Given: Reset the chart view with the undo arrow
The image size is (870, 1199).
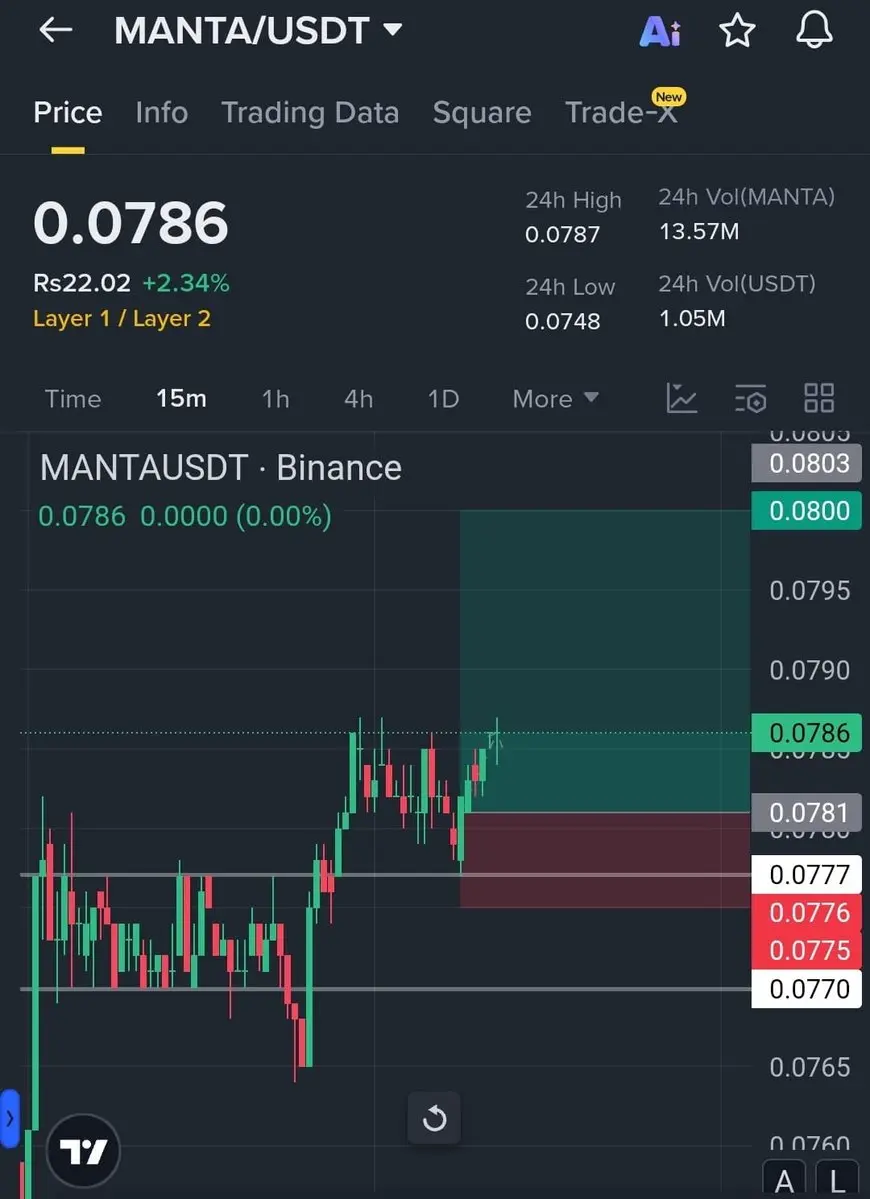Looking at the screenshot, I should click(x=434, y=1118).
